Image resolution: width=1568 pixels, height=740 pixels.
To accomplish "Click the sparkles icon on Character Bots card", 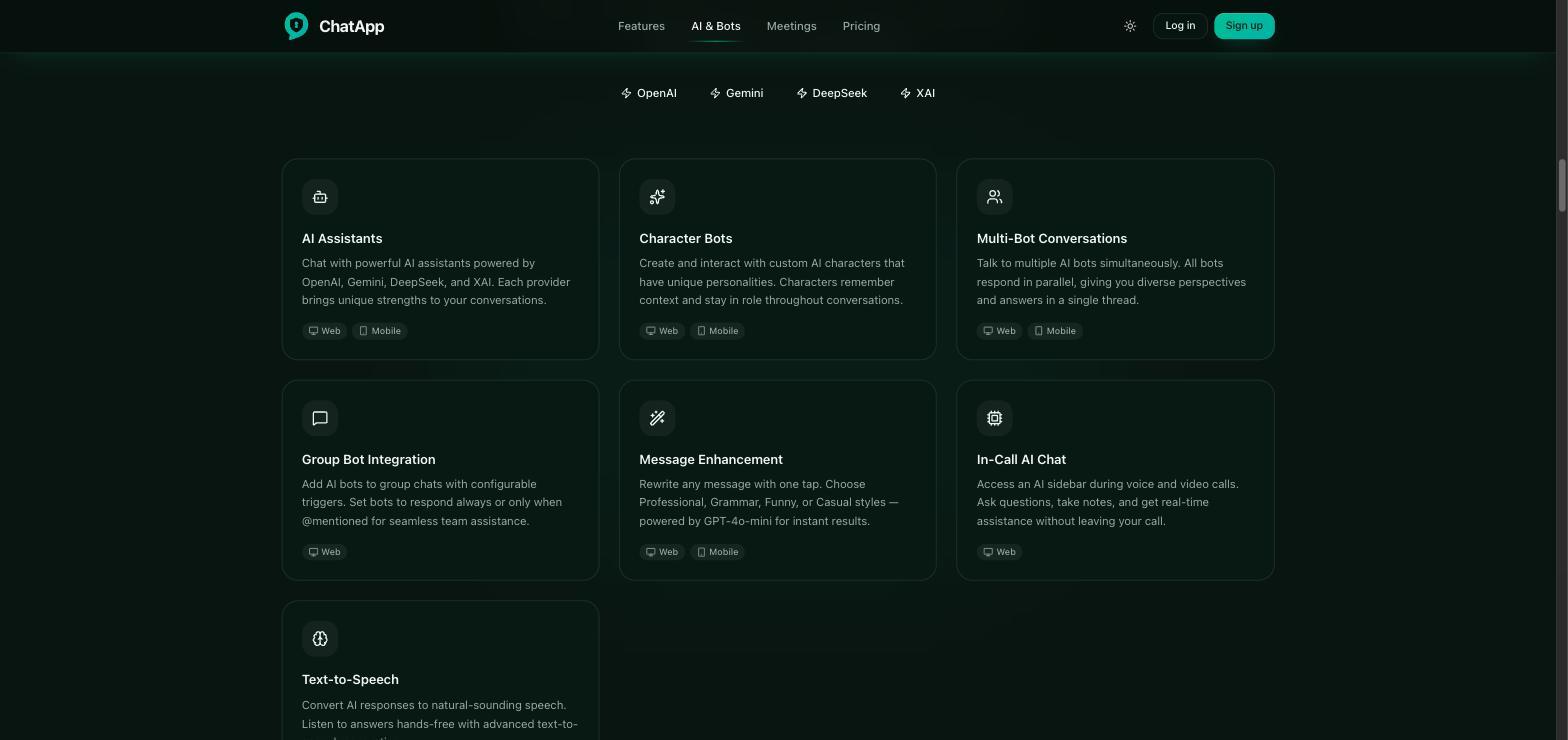I will click(x=657, y=197).
